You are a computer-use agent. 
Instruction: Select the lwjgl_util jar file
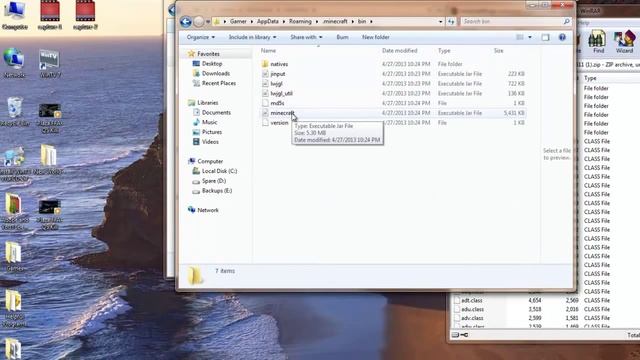pyautogui.click(x=281, y=93)
